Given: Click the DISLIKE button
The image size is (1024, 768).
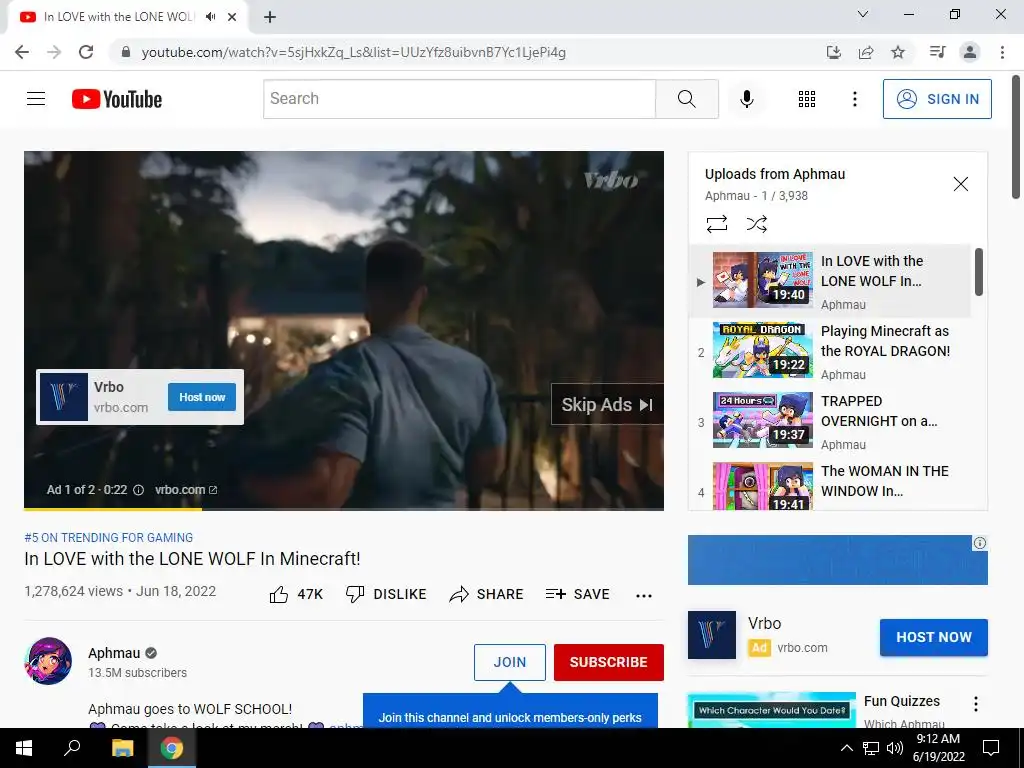Looking at the screenshot, I should coord(386,594).
